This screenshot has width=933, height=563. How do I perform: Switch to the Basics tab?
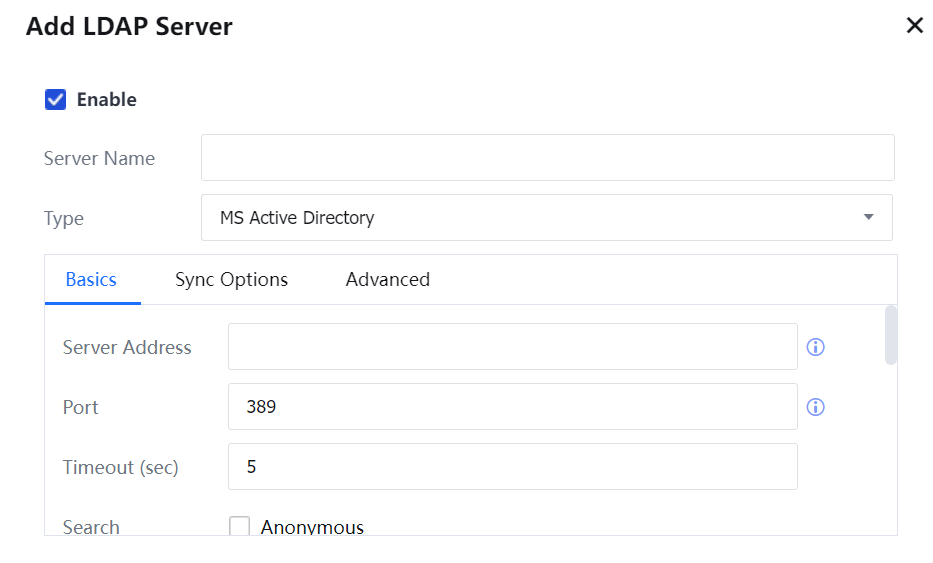(x=91, y=279)
